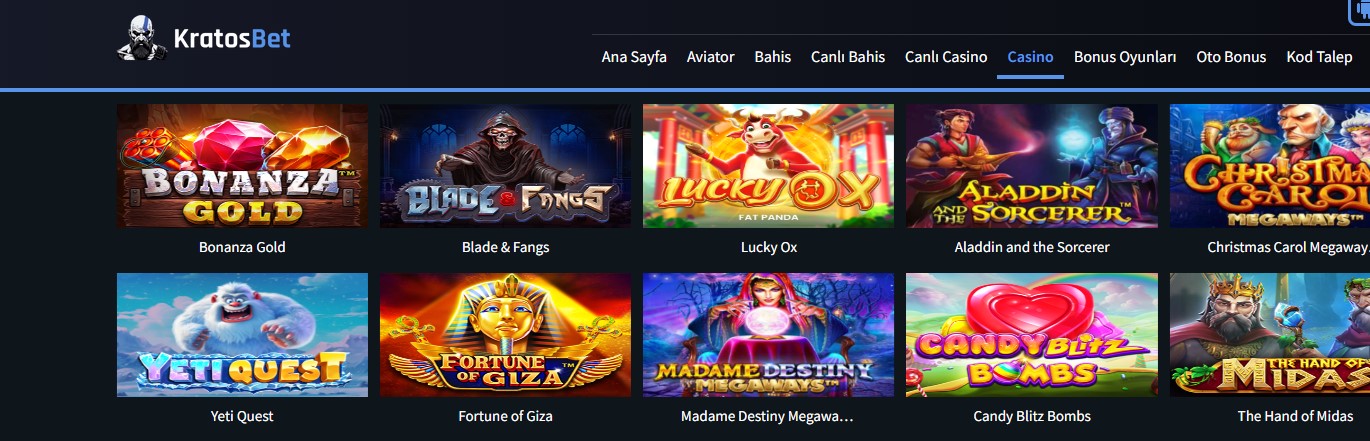Screen dimensions: 1370x441
Task: Open the Canlı Casino menu item
Action: [x=946, y=57]
